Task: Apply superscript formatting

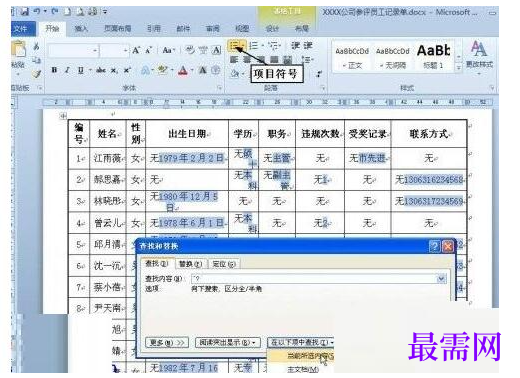Action: [127, 70]
